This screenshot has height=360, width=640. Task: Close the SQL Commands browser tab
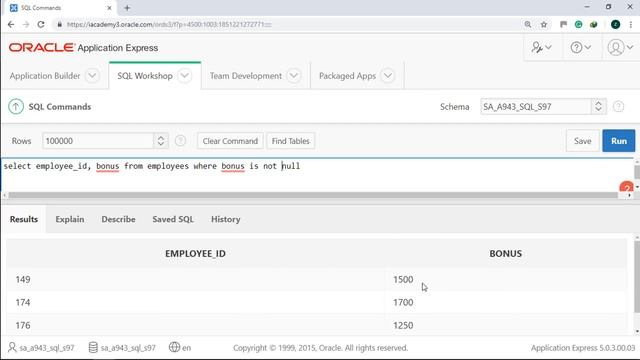pos(109,8)
